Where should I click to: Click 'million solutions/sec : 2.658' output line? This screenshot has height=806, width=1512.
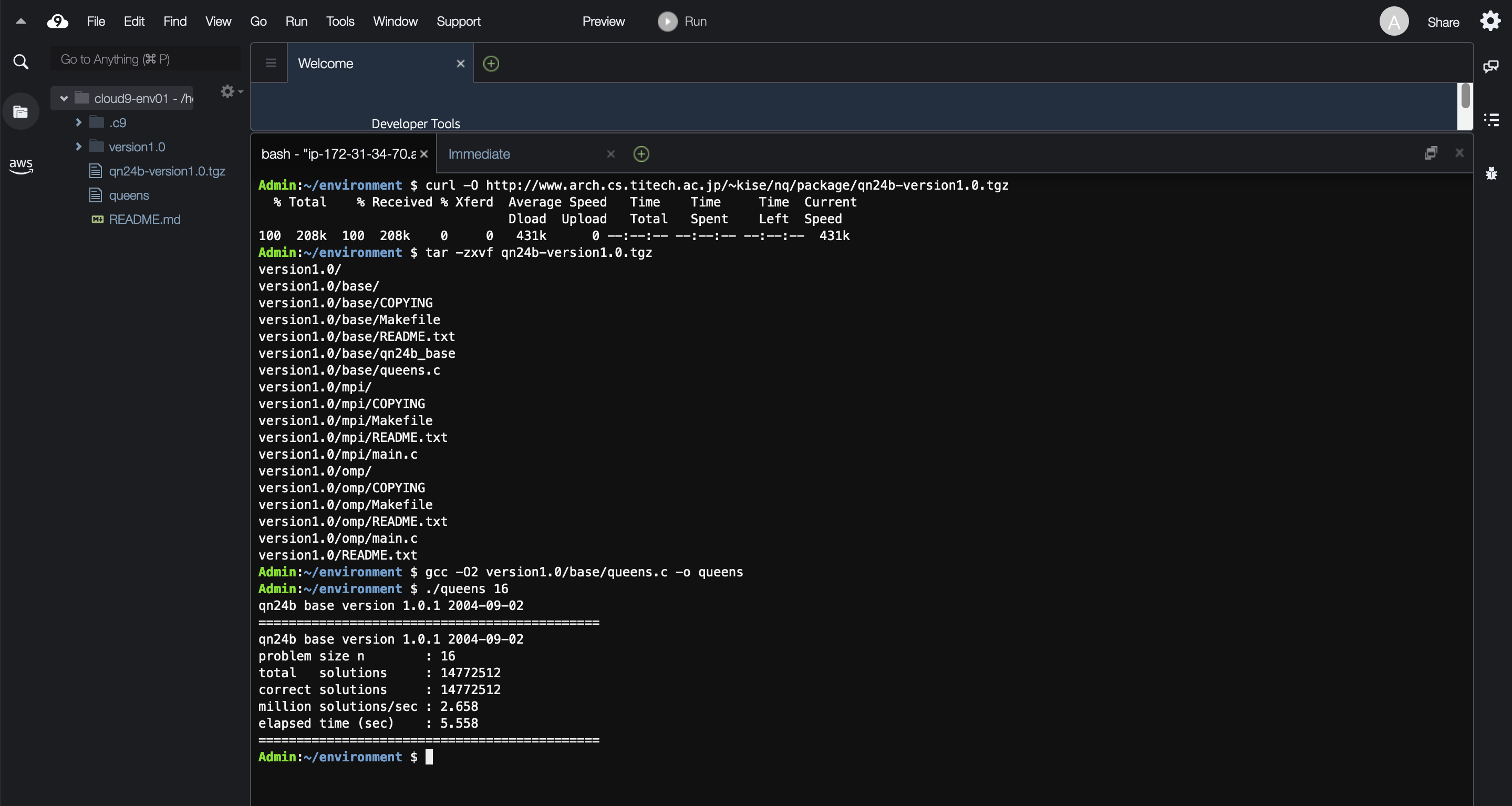click(x=368, y=706)
